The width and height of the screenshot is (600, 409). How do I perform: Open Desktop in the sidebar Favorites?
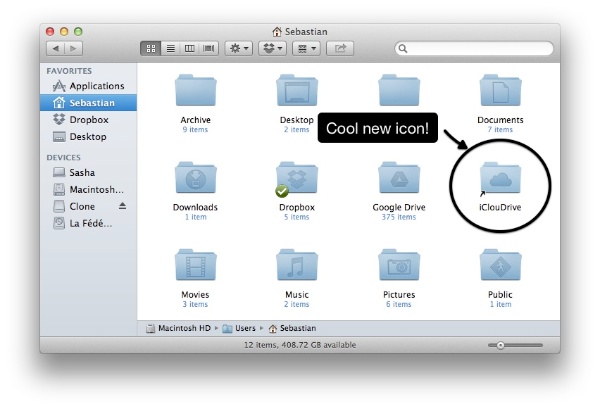88,137
